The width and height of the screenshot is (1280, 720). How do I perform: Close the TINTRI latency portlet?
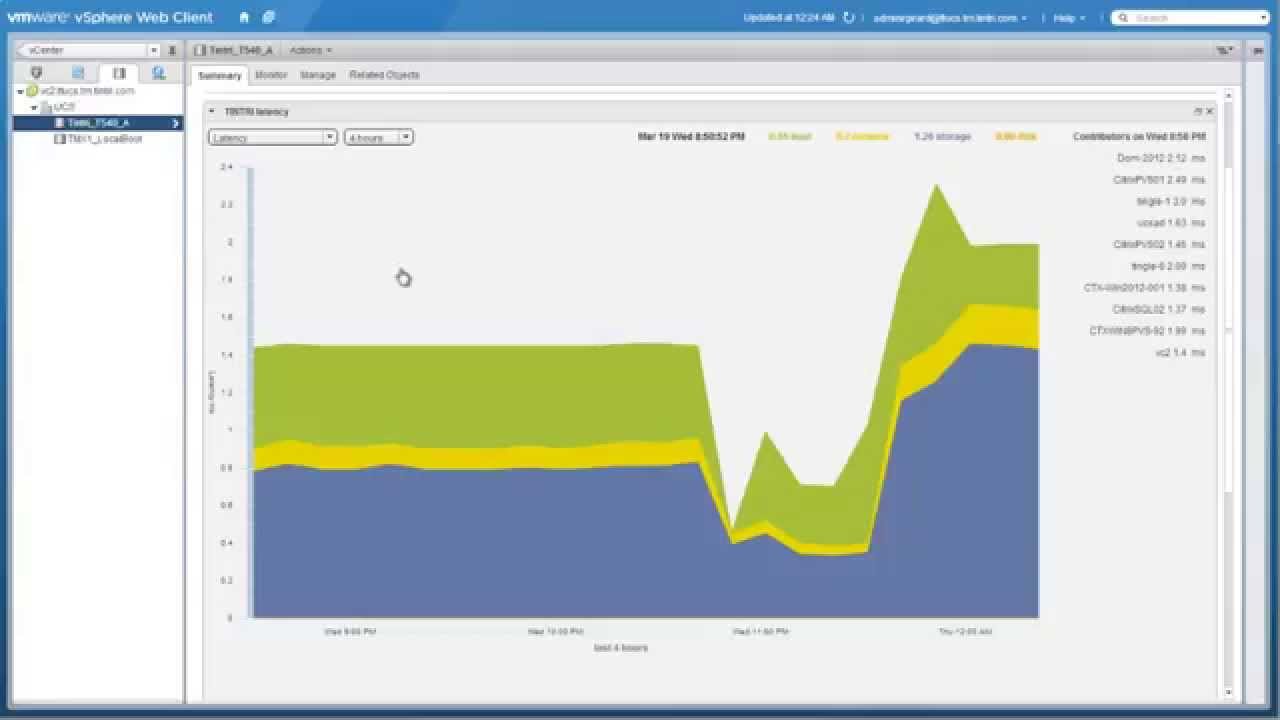tap(1209, 111)
